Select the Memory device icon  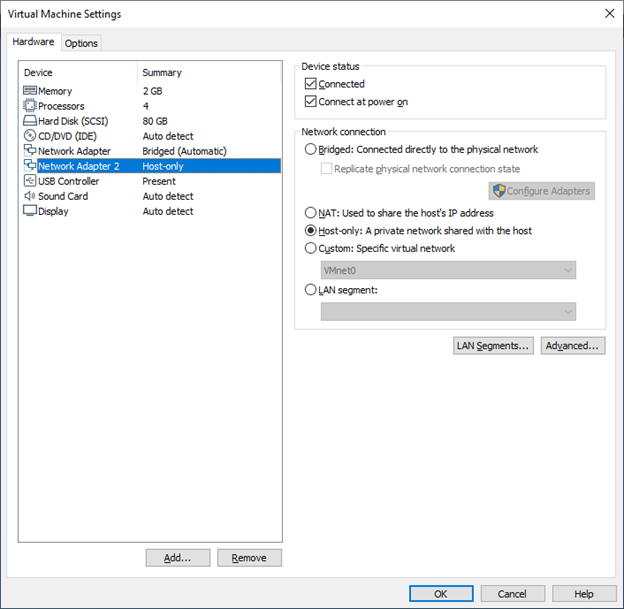[30, 91]
